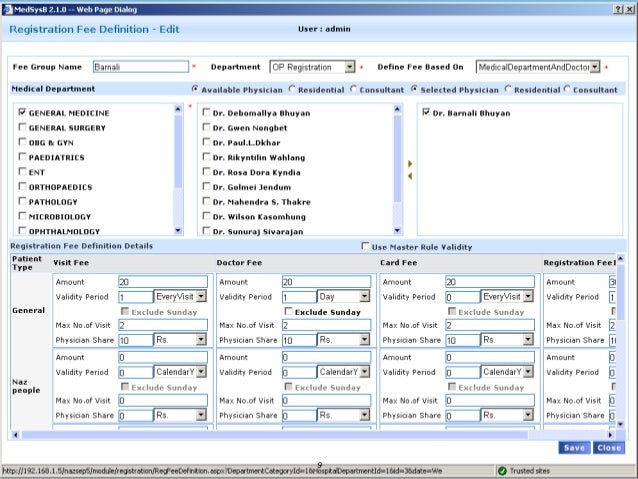This screenshot has width=638, height=479.
Task: Select Residential radio beside Selected Physician
Action: (508, 89)
